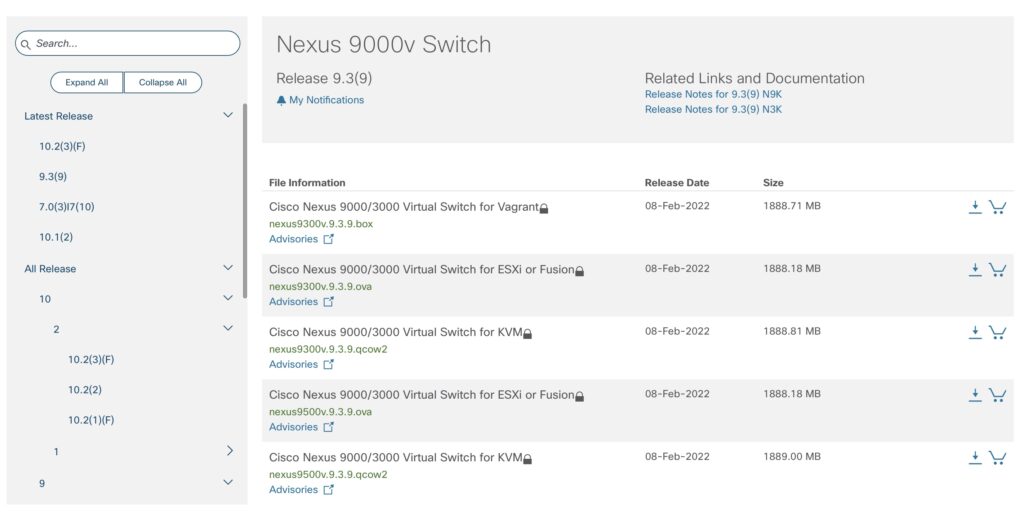Click external link icon for nexus9300v.9.3.9.ova Advisories
This screenshot has width=1024, height=515.
click(x=328, y=302)
